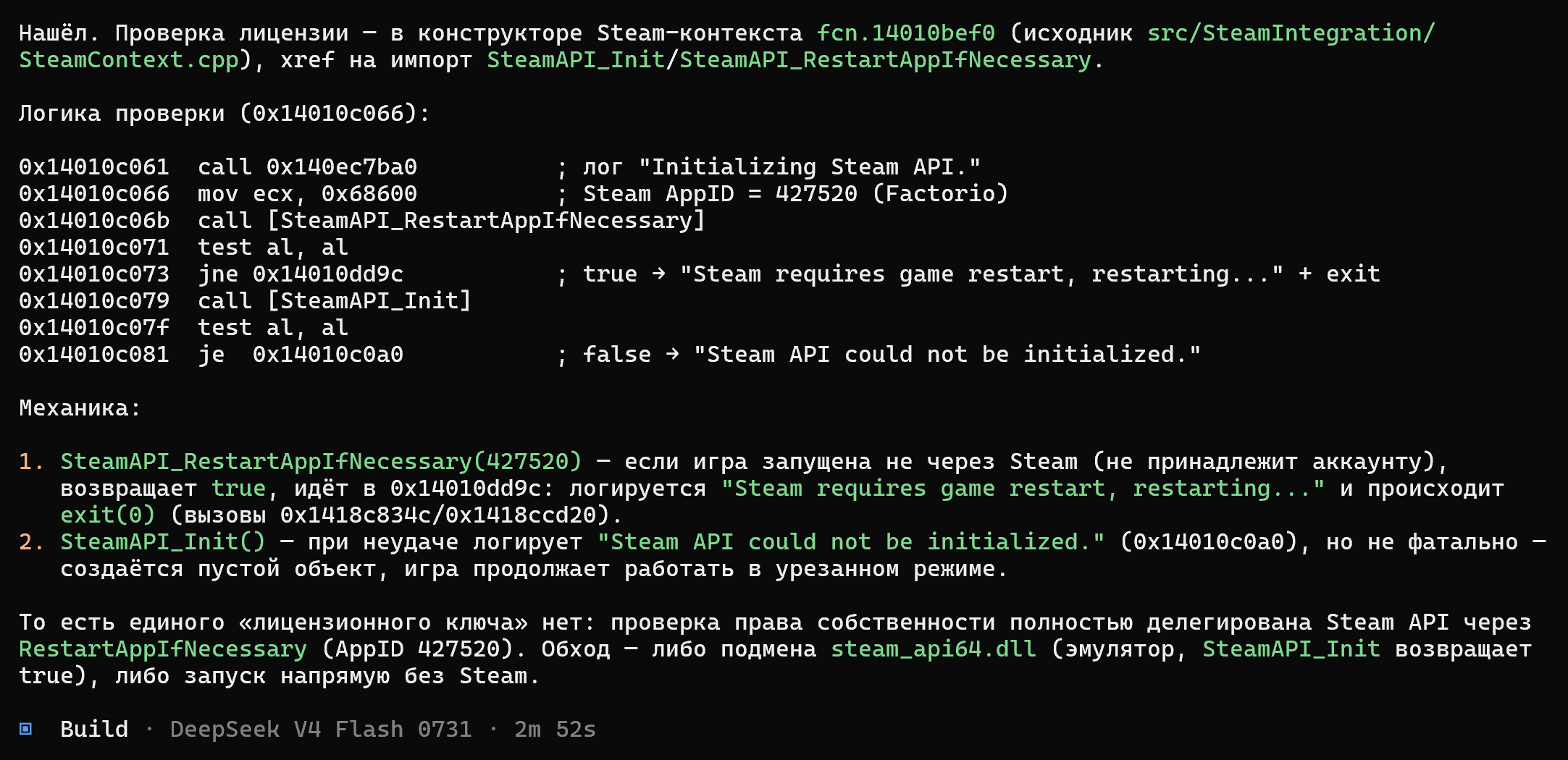Click the jne 0x14010dd9c instruction line
Image resolution: width=1568 pixels, height=760 pixels.
pyautogui.click(x=301, y=274)
